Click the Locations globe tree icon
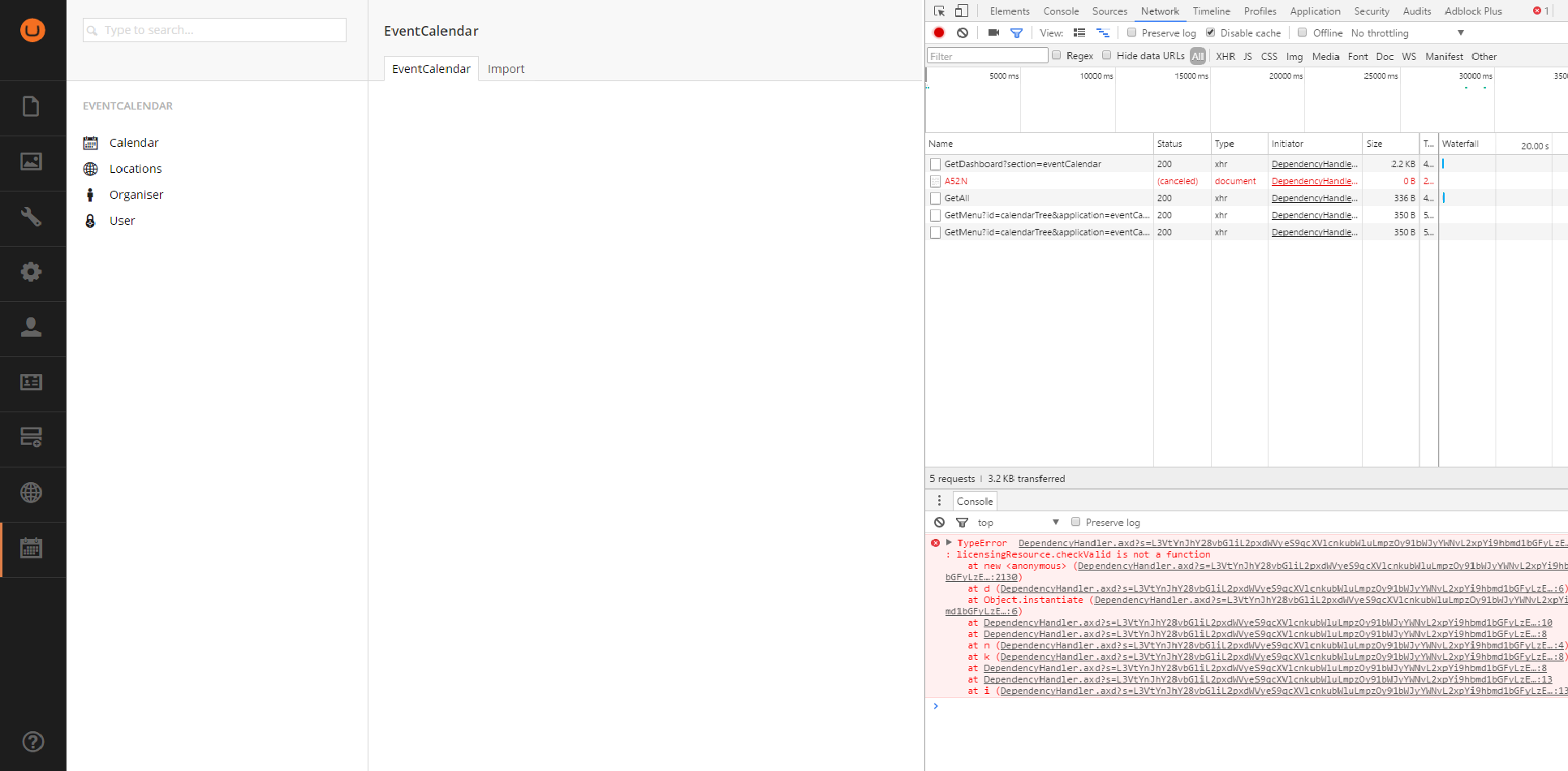This screenshot has height=771, width=1568. coord(91,169)
